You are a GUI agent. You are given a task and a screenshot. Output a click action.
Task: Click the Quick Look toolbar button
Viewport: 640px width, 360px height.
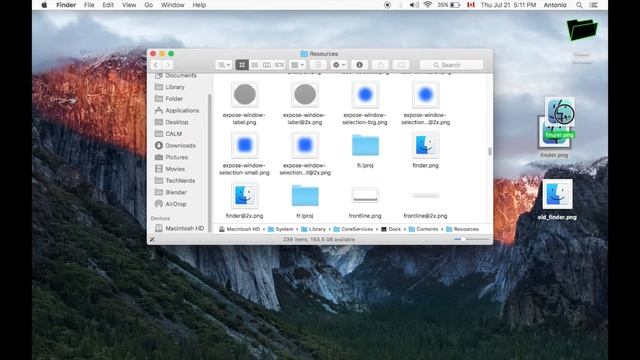[x=318, y=65]
